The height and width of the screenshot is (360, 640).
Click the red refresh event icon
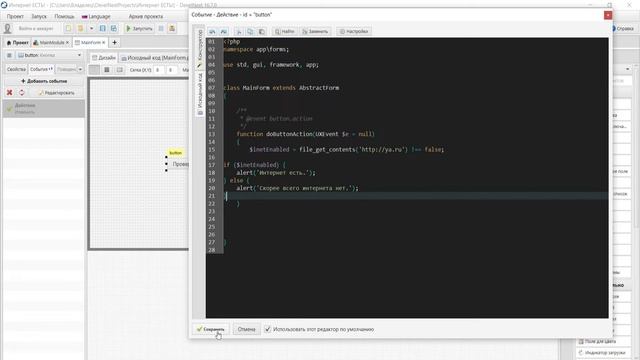pos(22,93)
